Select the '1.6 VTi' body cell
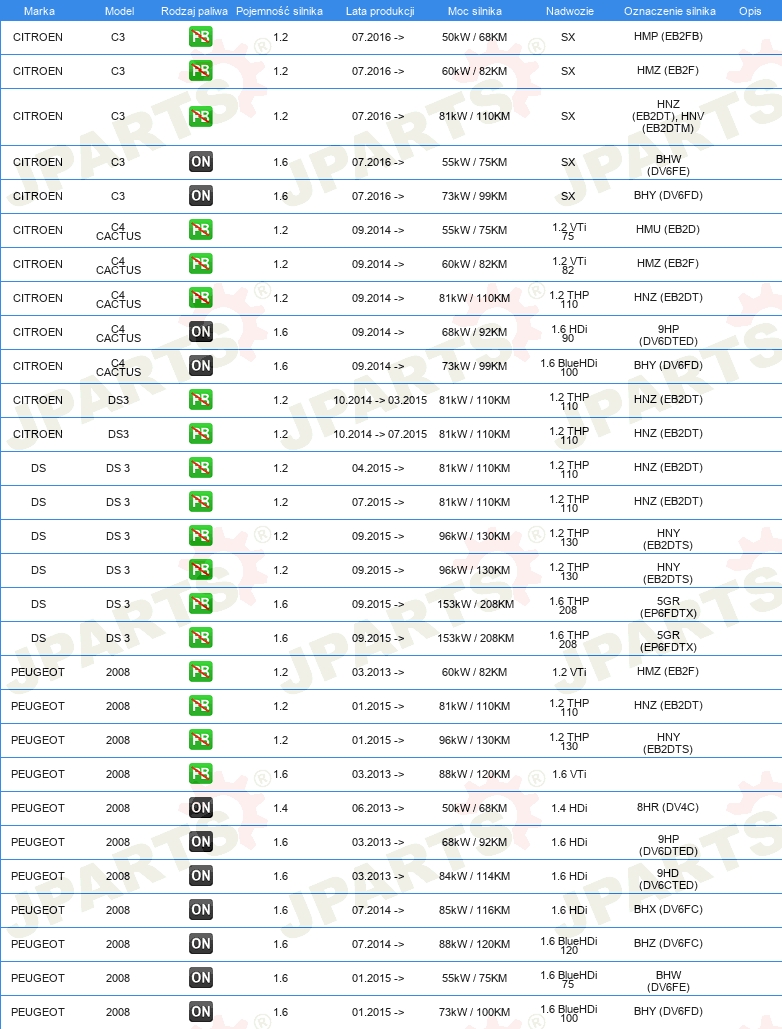The image size is (782, 1029). 569,774
